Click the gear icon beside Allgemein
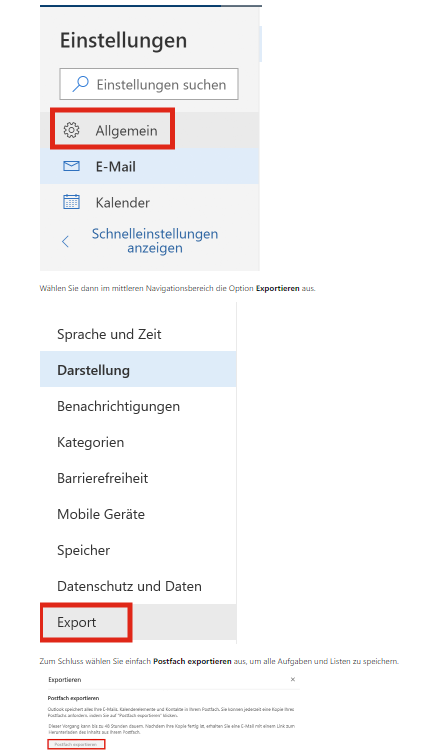Viewport: 444px width, 756px height. click(x=71, y=130)
